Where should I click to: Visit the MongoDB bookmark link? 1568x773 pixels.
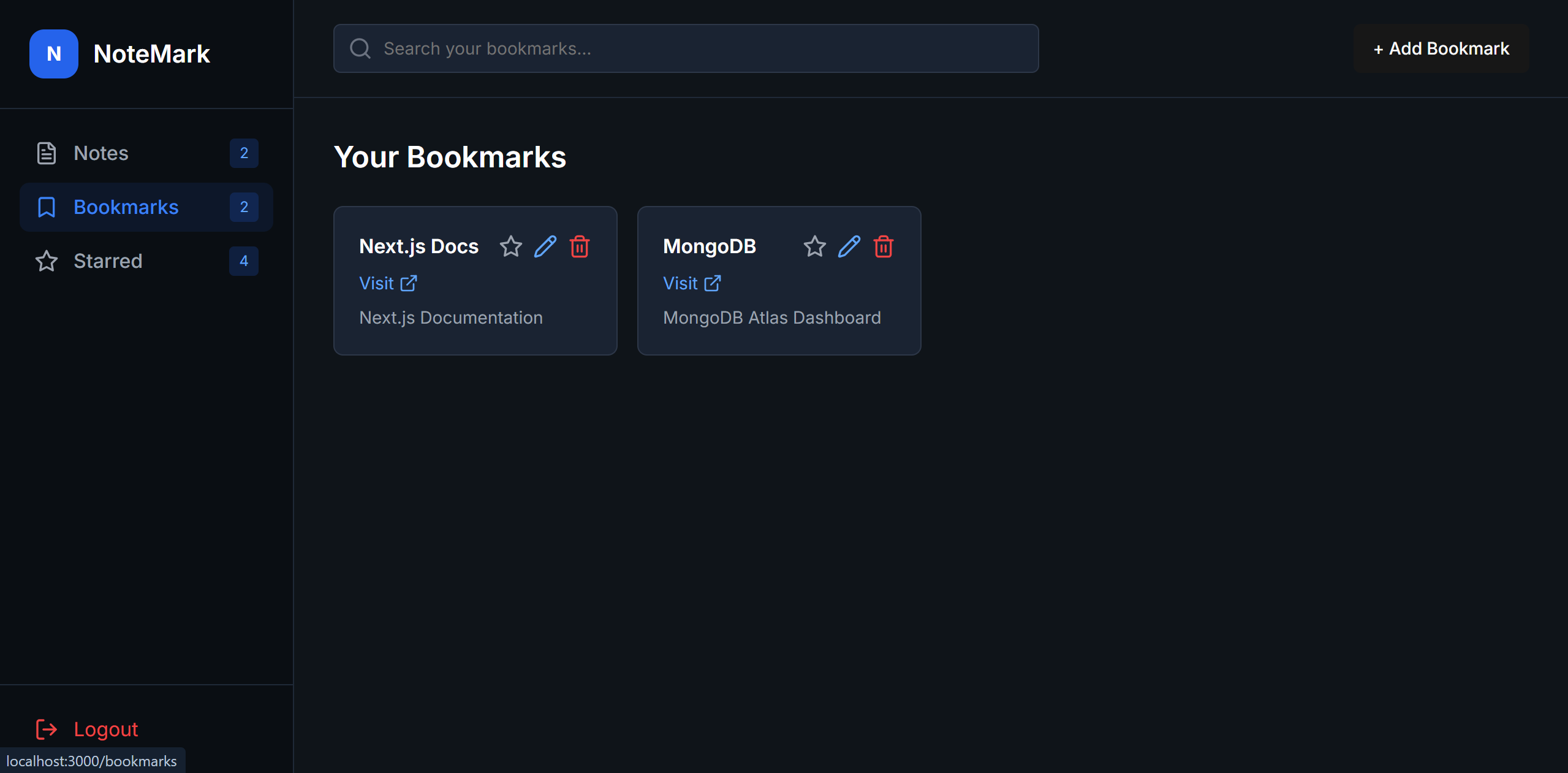point(691,283)
